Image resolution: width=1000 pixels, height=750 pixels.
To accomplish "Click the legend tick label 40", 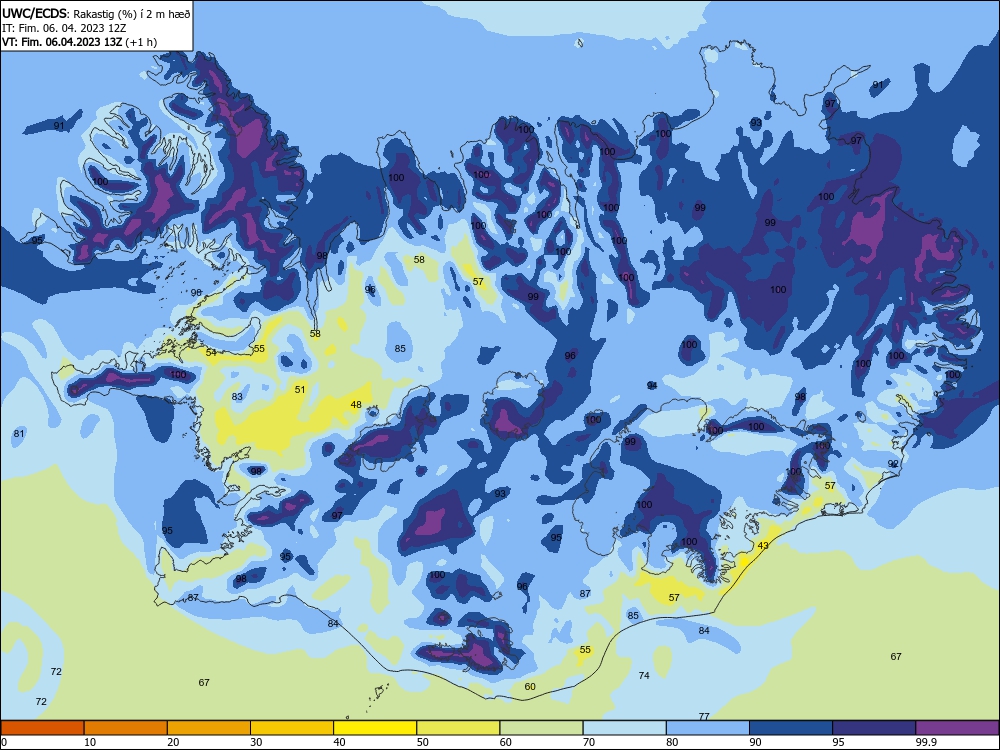I will tap(339, 742).
